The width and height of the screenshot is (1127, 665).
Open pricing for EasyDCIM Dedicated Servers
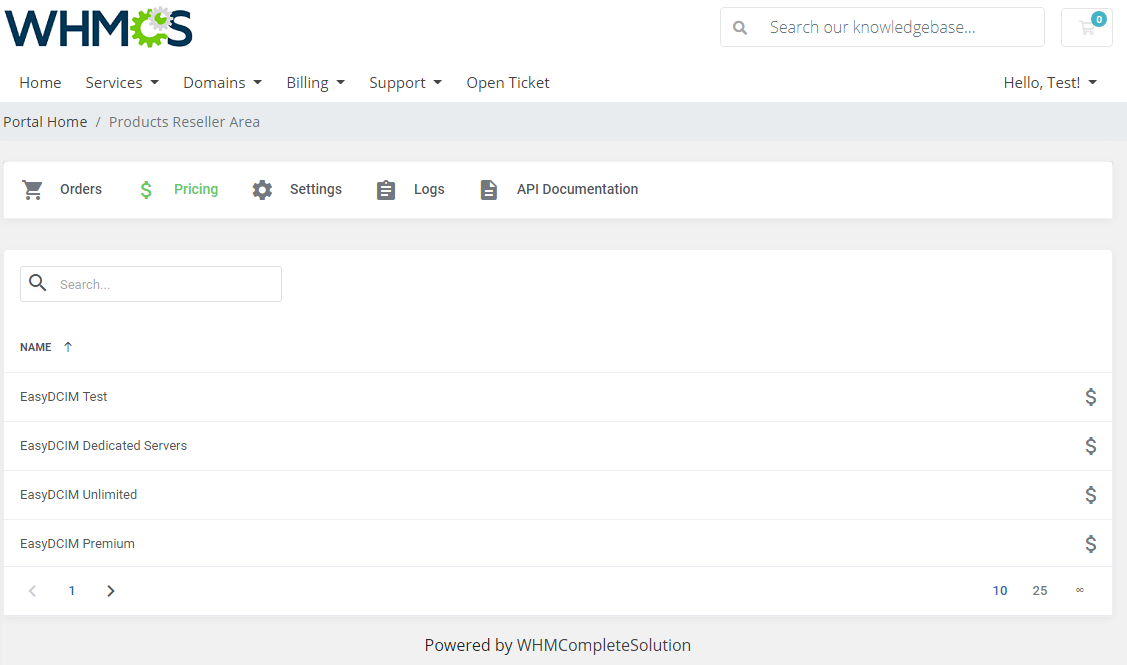[x=1090, y=446]
